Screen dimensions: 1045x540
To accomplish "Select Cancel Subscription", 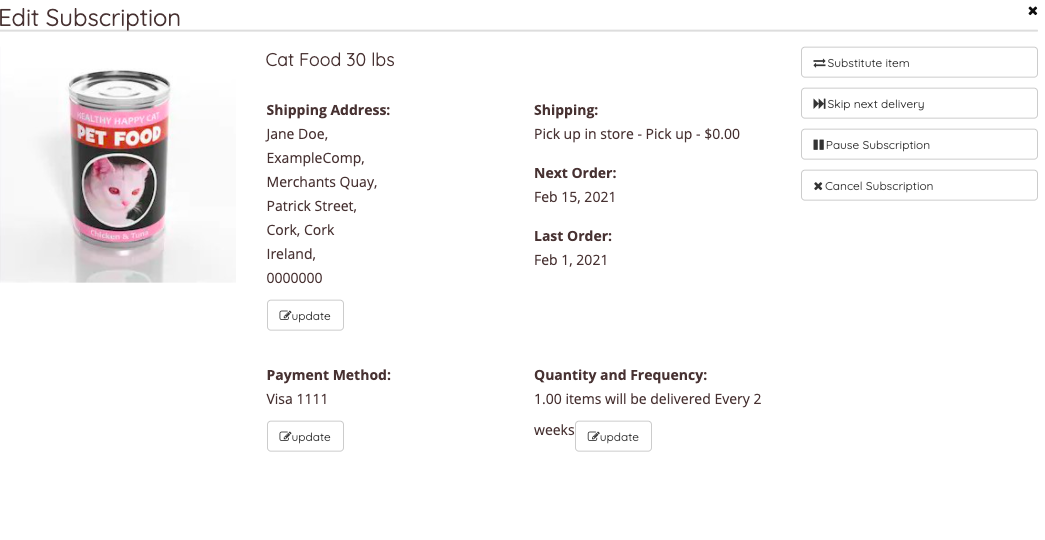I will click(918, 186).
